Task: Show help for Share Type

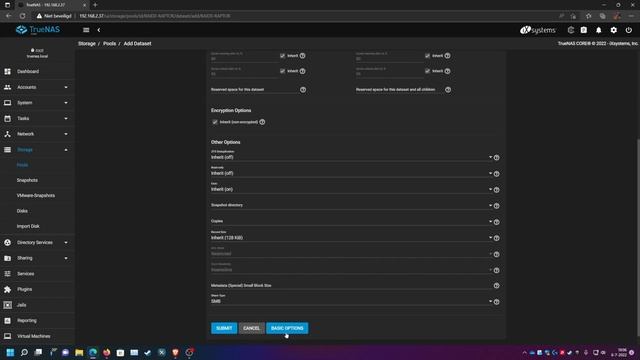Action: (x=496, y=302)
